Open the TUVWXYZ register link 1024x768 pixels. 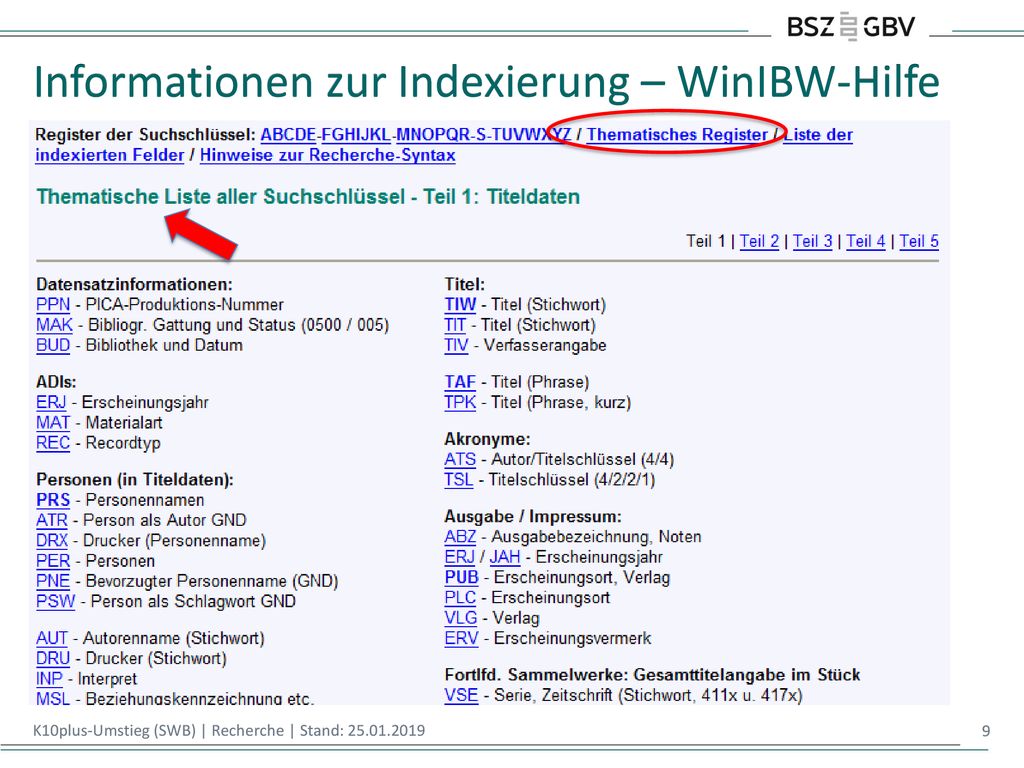pos(531,135)
